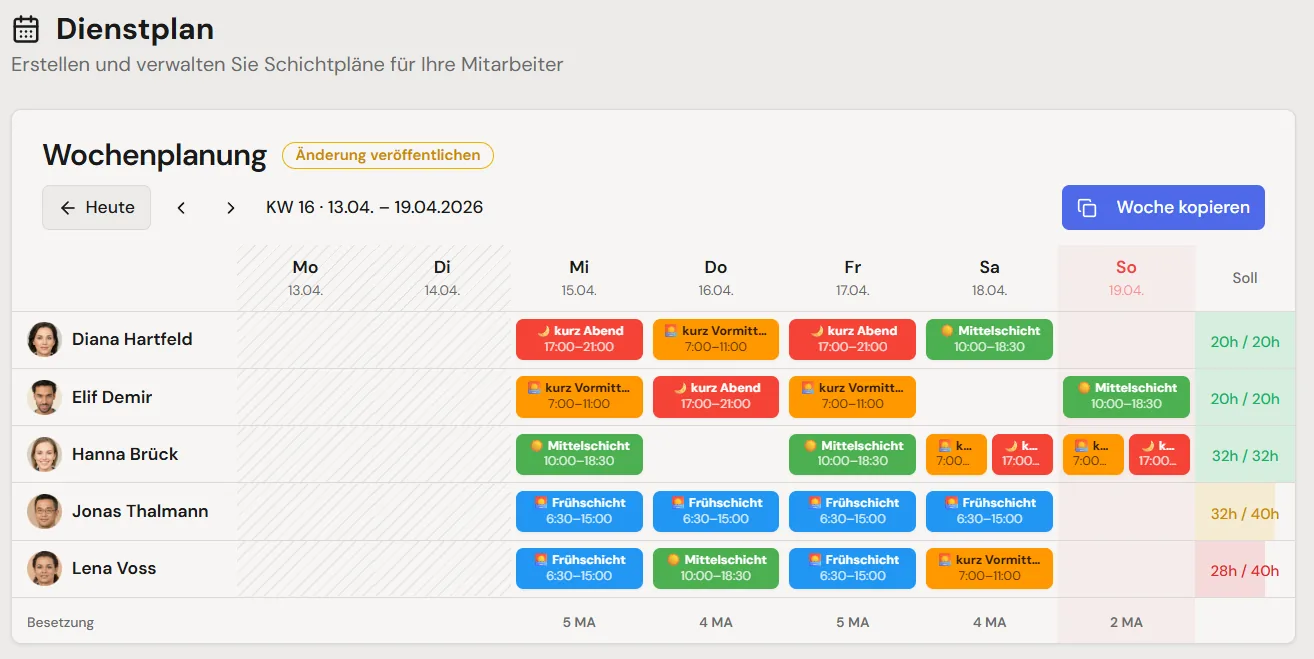Select the So 19.04. column header
1314x659 pixels.
pyautogui.click(x=1126, y=278)
